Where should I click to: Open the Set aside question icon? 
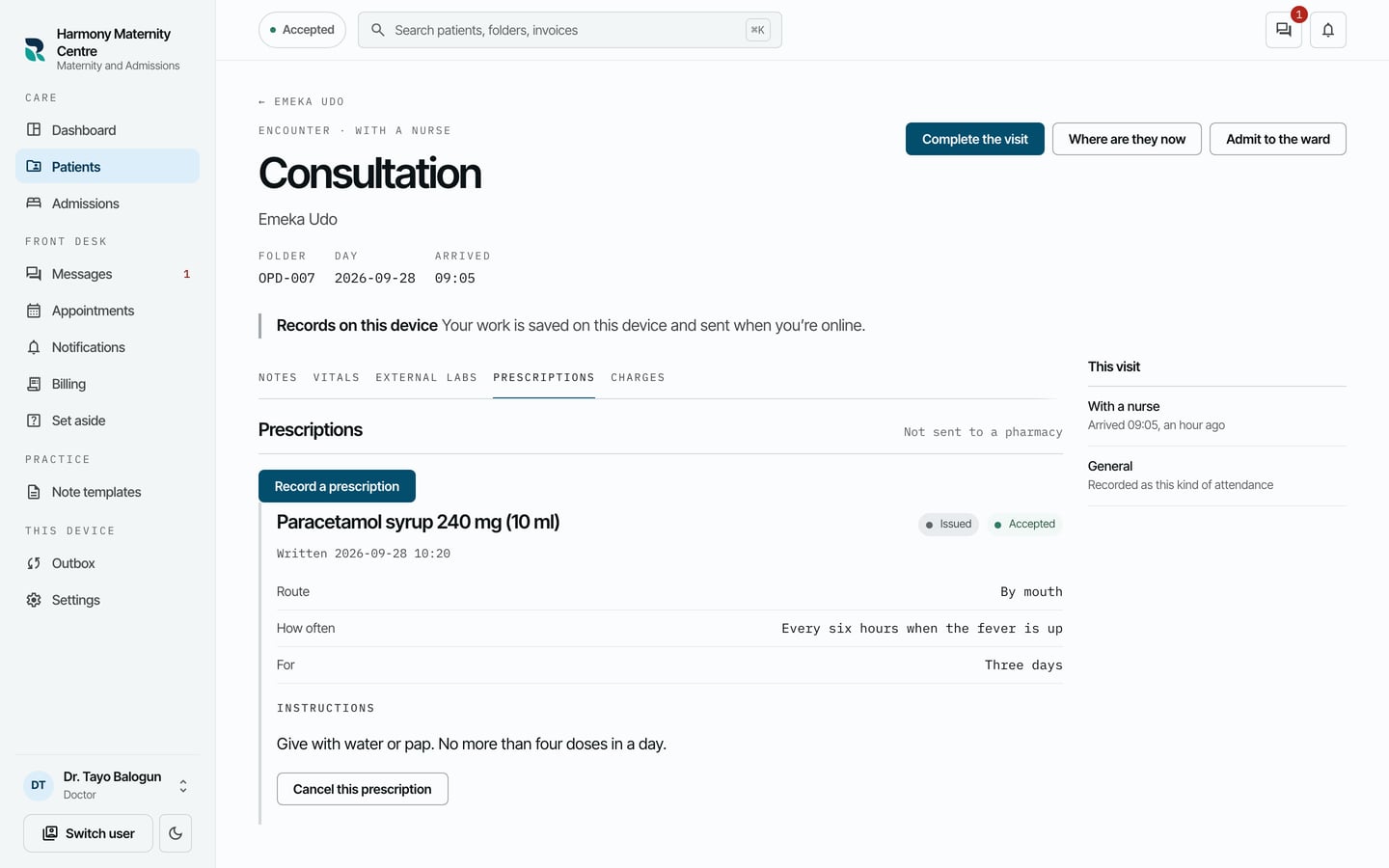[34, 420]
